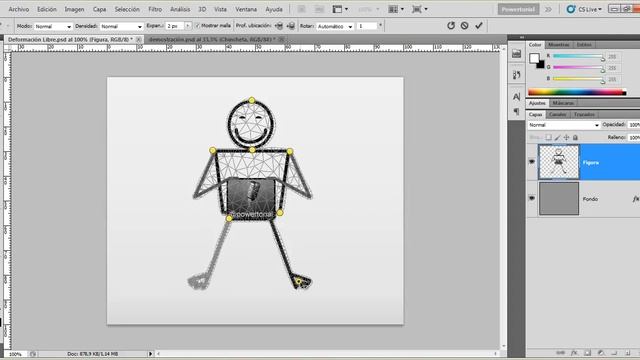Toggle lock all padlock icon
The width and height of the screenshot is (640, 360).
pos(575,138)
